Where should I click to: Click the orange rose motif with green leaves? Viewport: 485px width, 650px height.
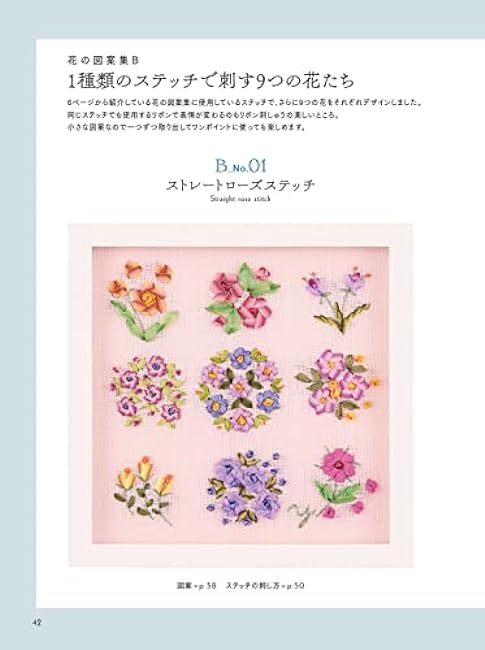143,300
